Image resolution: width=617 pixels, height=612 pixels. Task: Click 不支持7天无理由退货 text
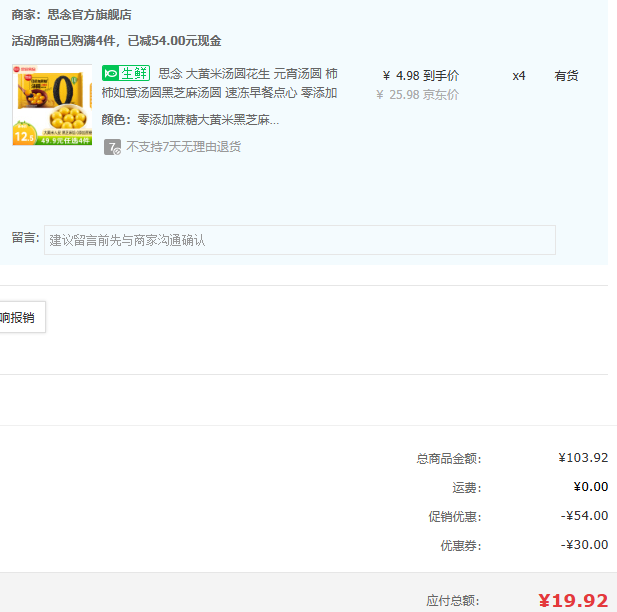click(183, 147)
